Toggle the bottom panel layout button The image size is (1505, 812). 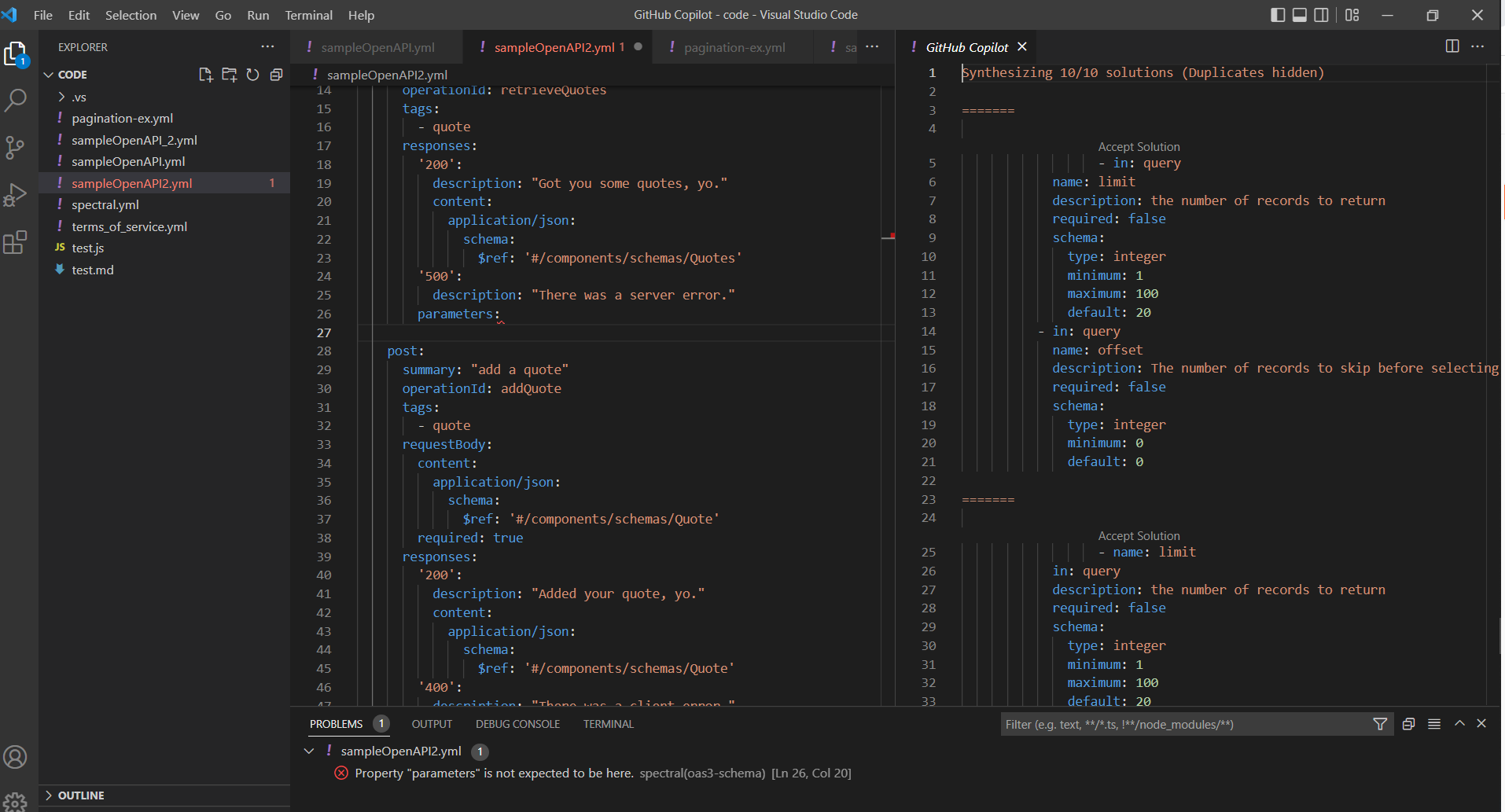[1300, 15]
